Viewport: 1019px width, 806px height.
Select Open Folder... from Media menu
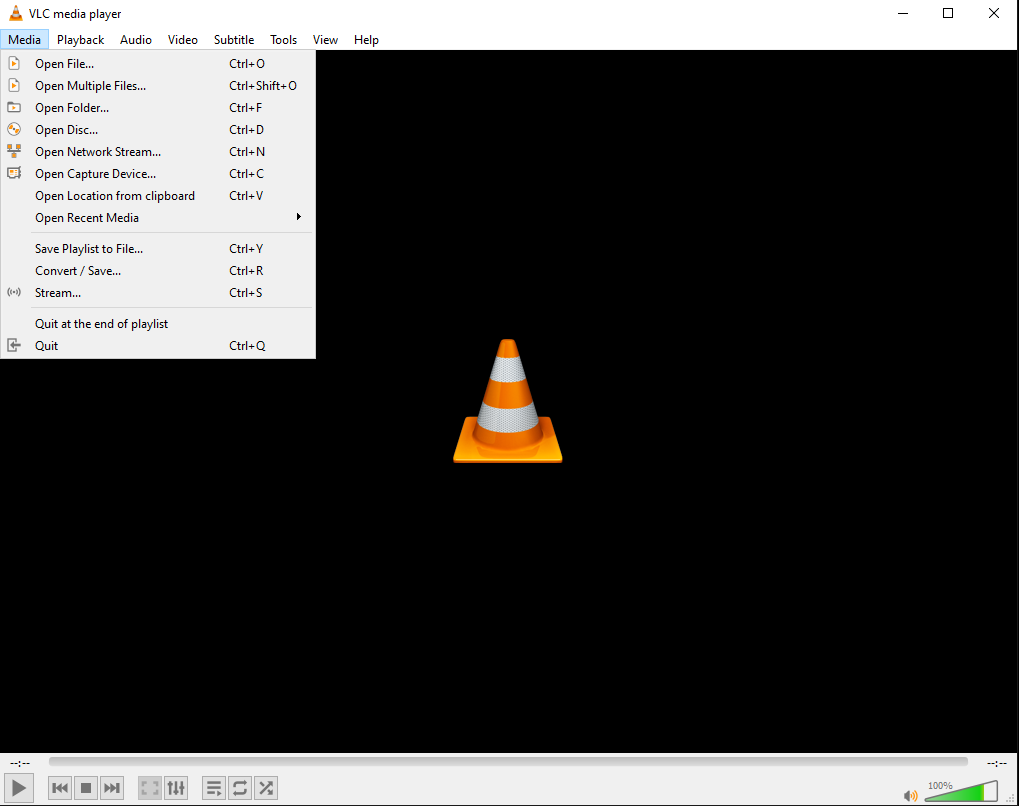click(x=158, y=108)
